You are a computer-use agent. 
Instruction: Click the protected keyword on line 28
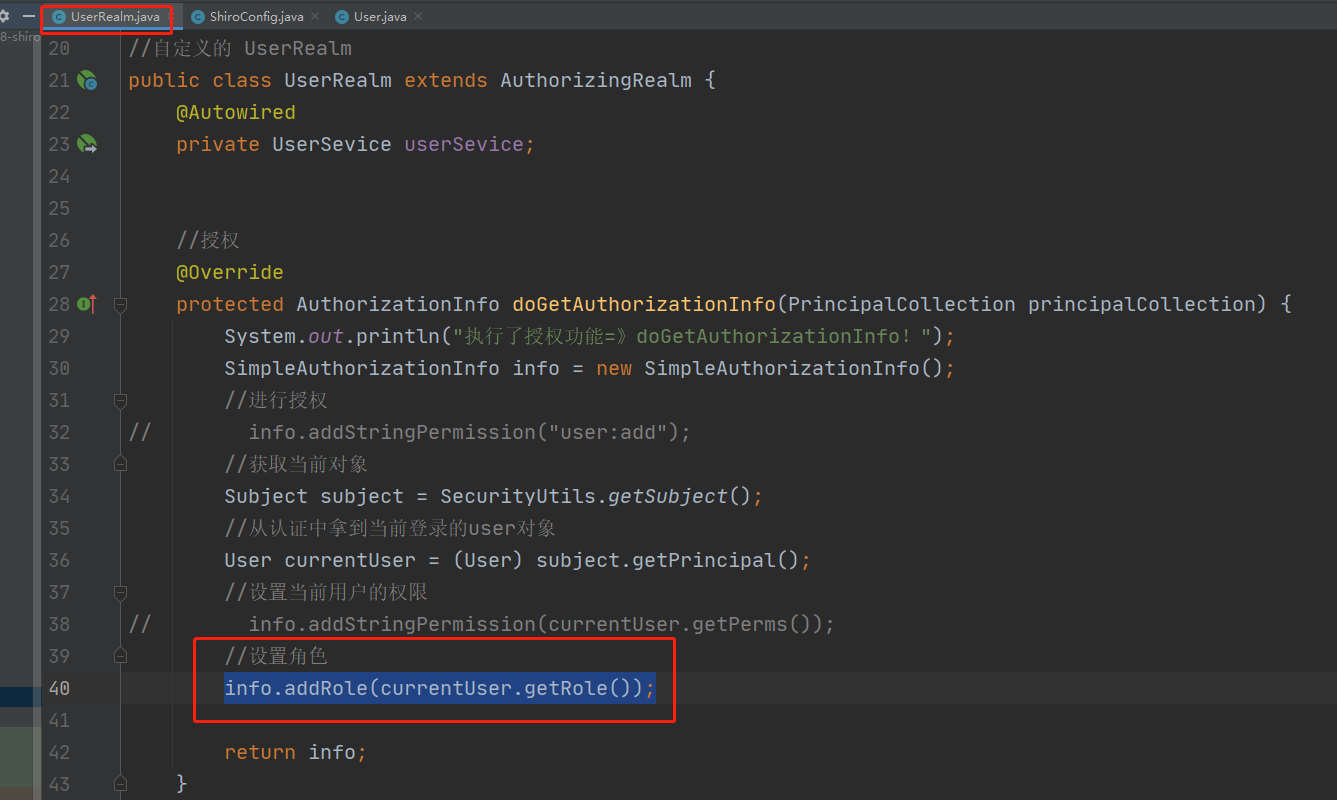click(230, 304)
